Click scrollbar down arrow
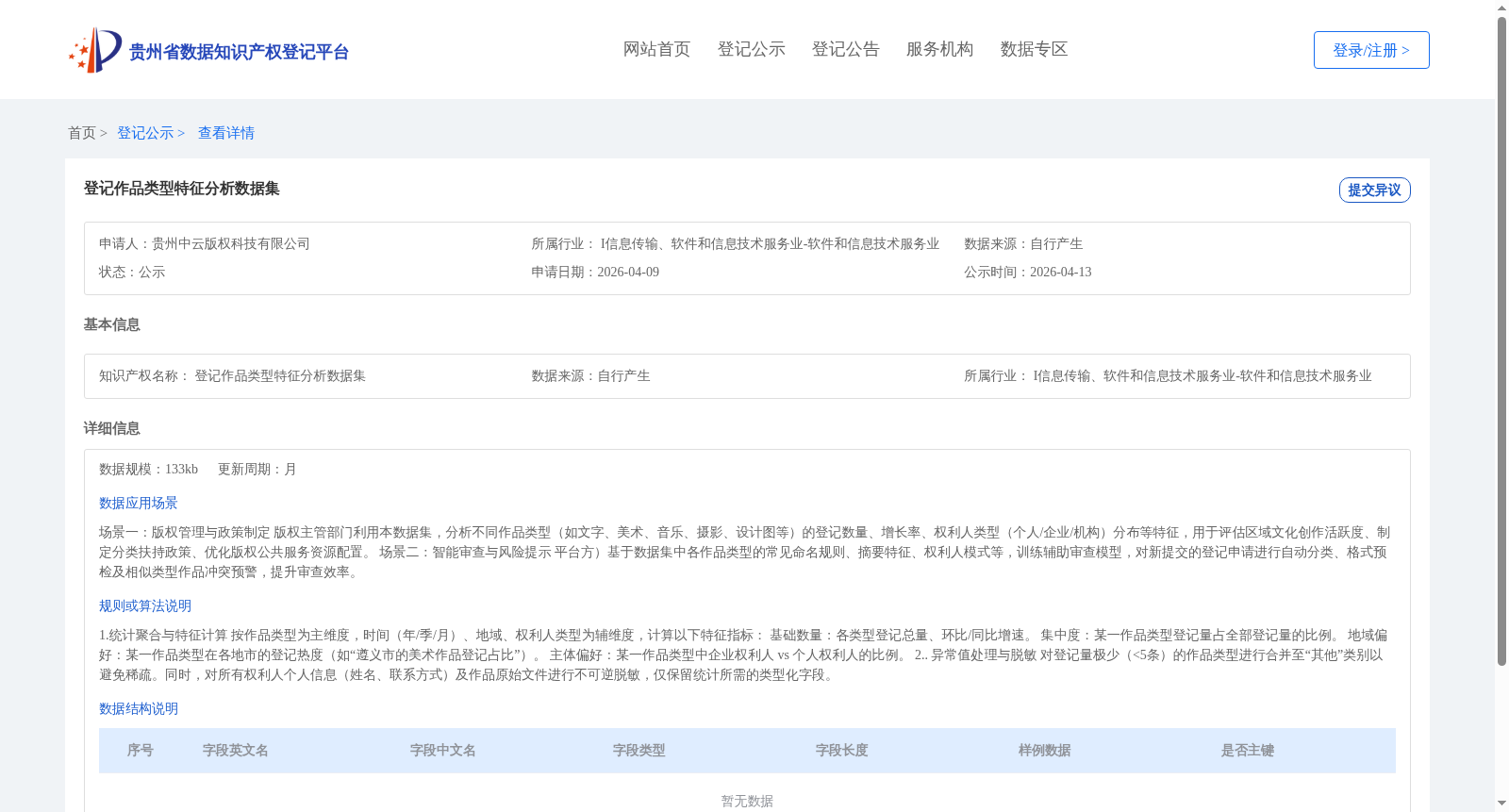 (x=1502, y=804)
